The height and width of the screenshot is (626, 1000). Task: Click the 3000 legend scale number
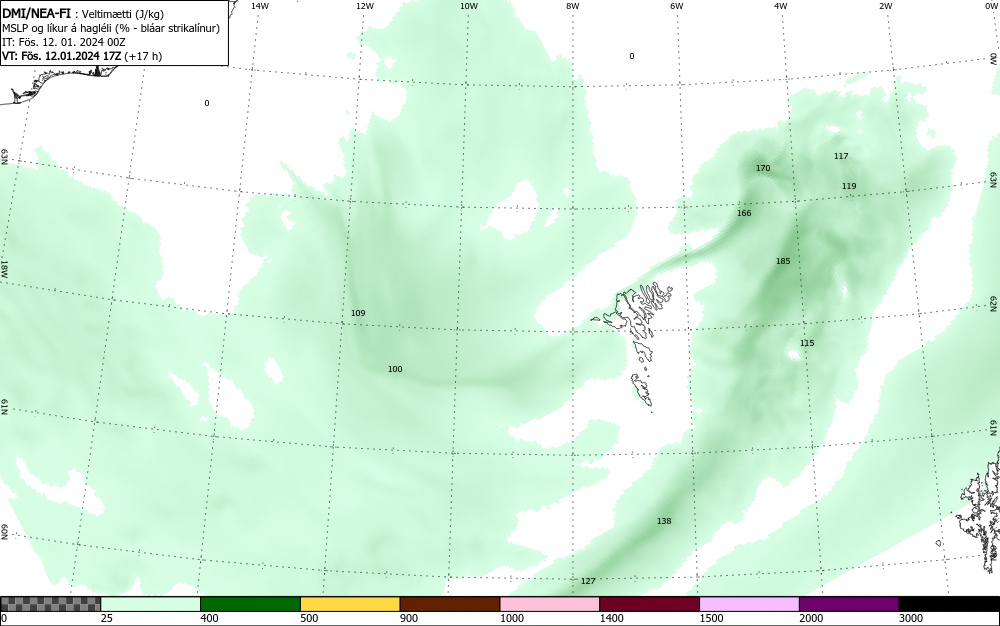911,618
